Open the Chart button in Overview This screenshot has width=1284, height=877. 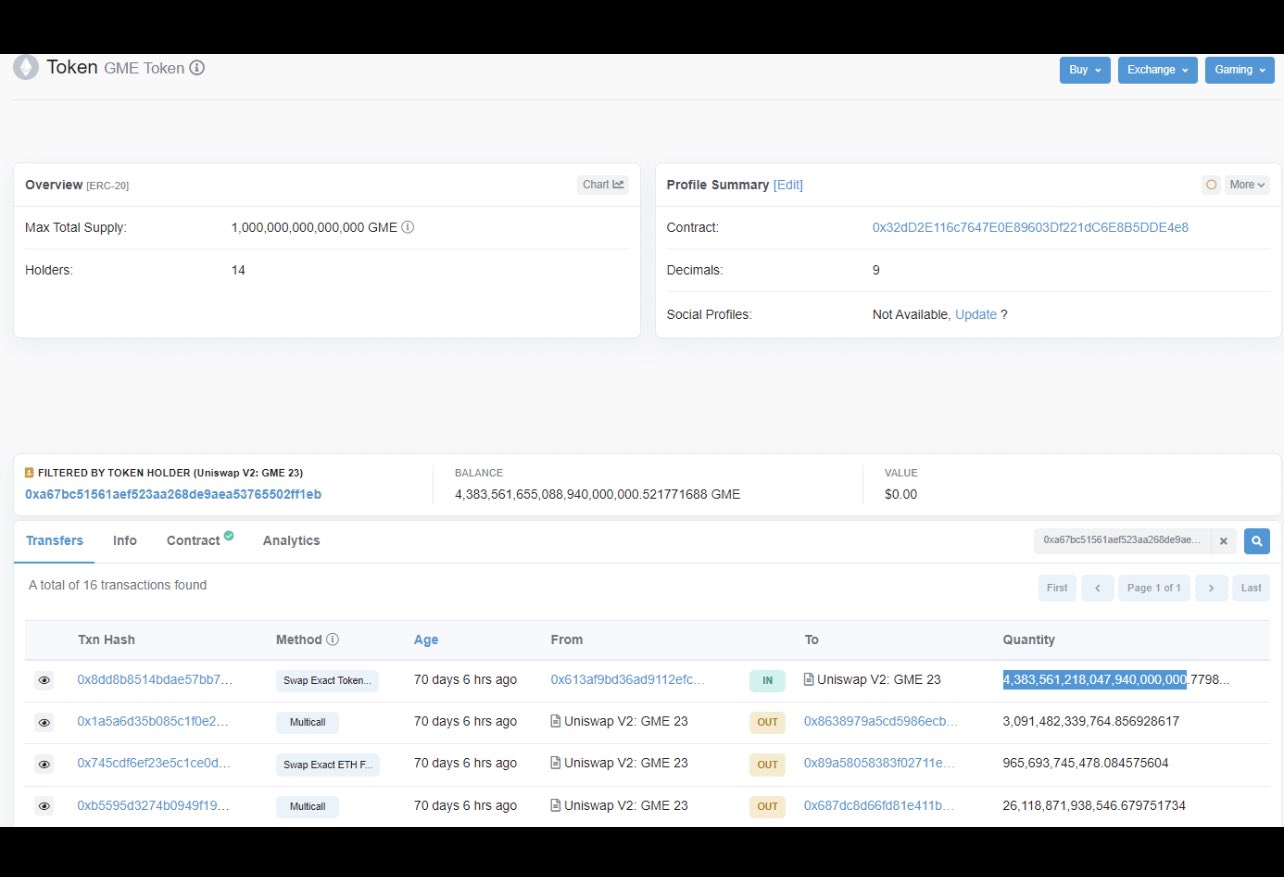click(603, 185)
